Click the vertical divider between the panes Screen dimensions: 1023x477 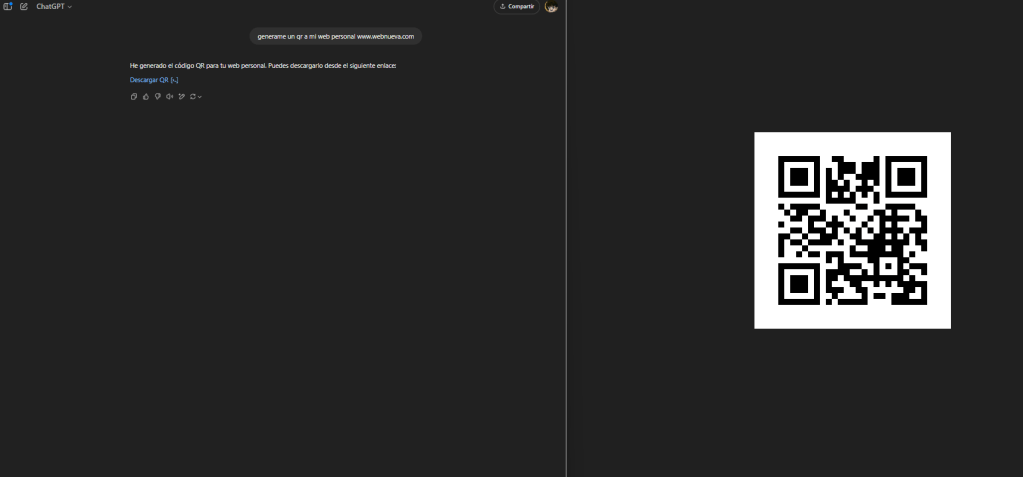click(566, 238)
